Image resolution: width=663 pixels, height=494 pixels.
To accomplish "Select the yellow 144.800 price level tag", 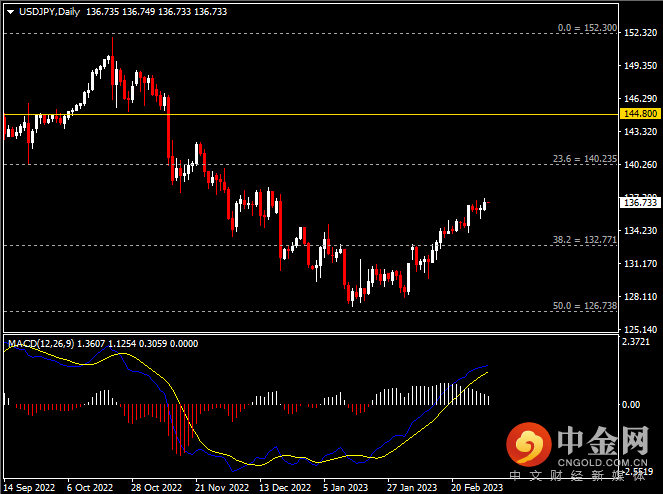I will 638,115.
